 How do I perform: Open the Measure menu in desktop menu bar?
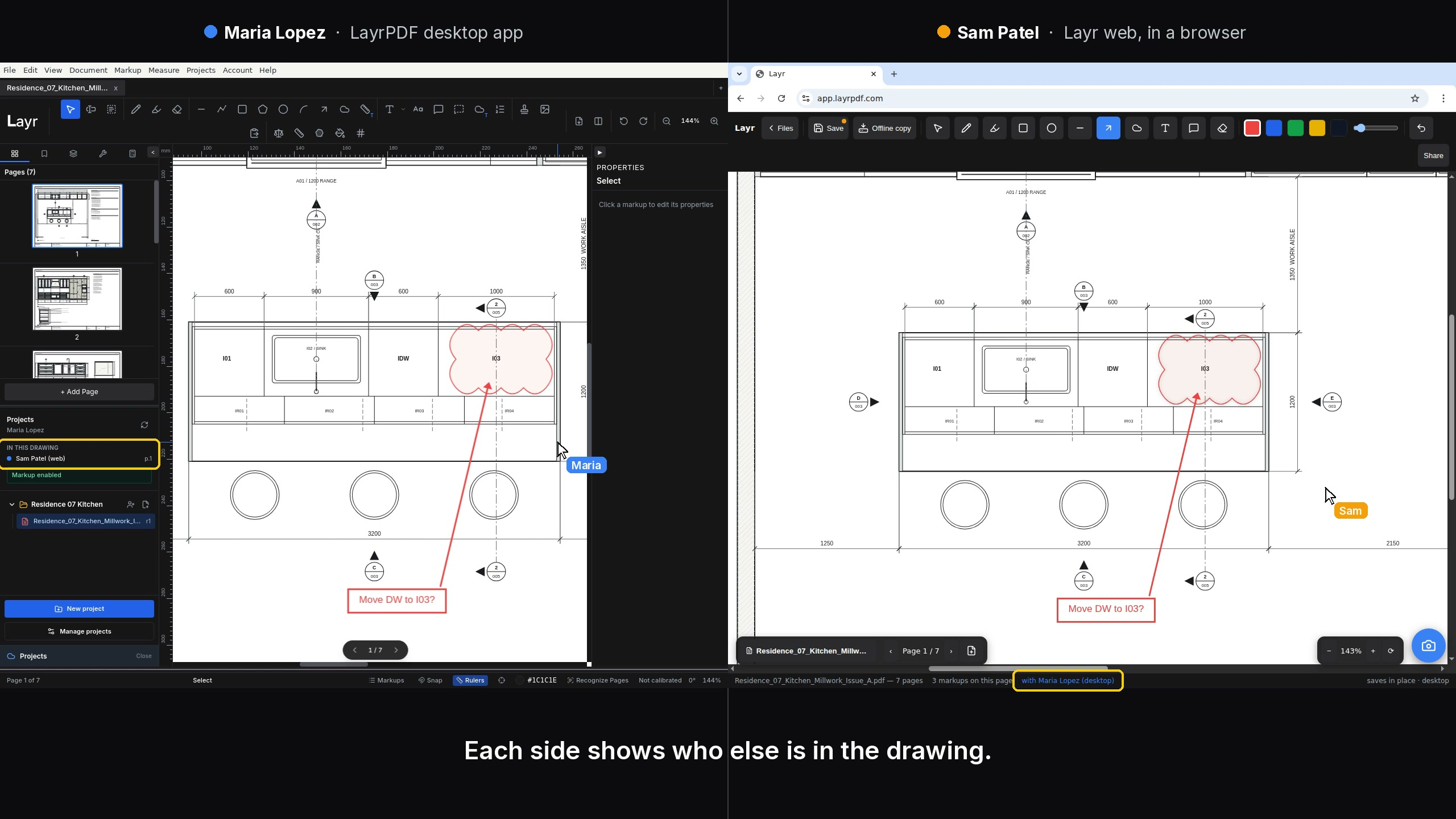[164, 70]
